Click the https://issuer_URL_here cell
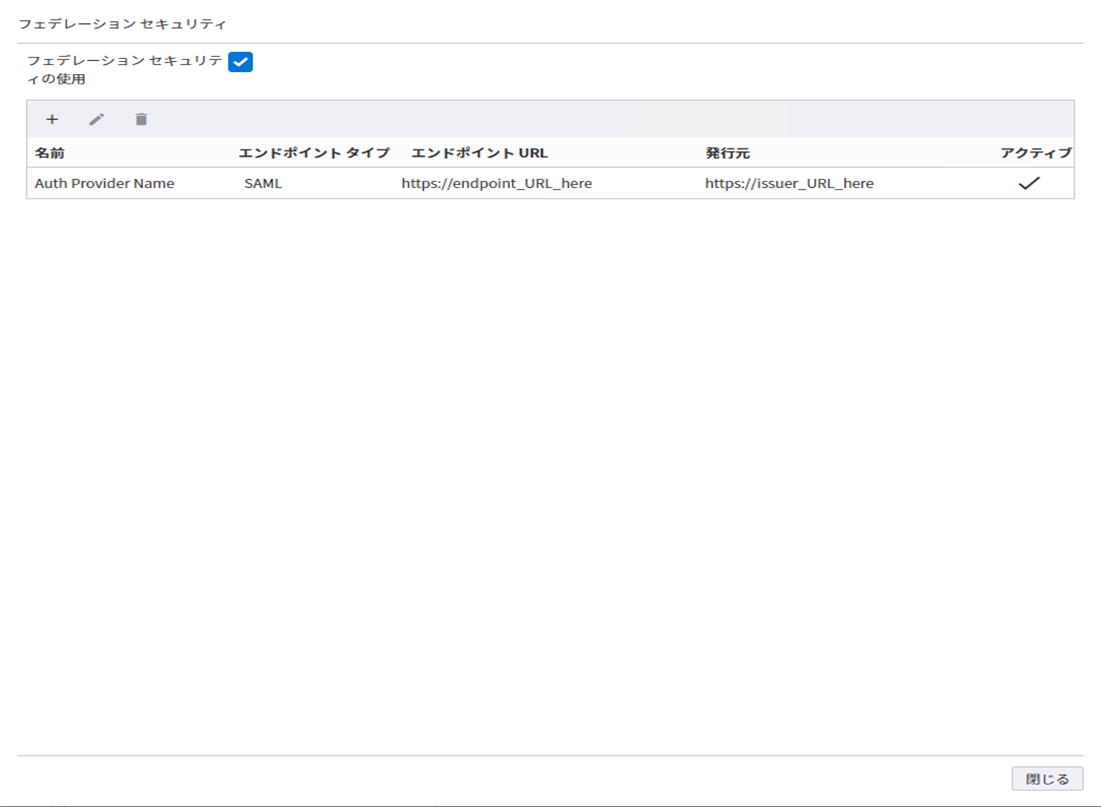This screenshot has width=1101, height=807. 789,183
